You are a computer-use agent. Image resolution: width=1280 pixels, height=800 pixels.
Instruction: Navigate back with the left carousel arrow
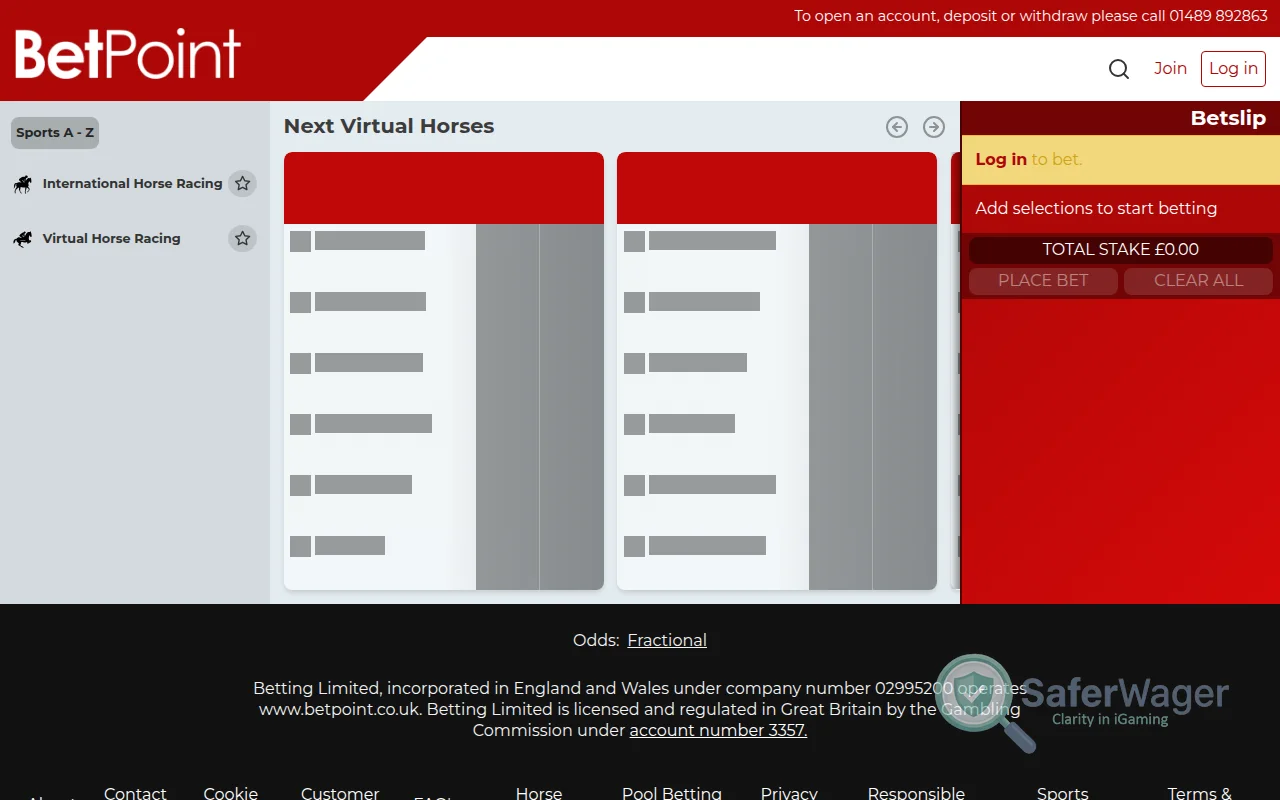896,126
